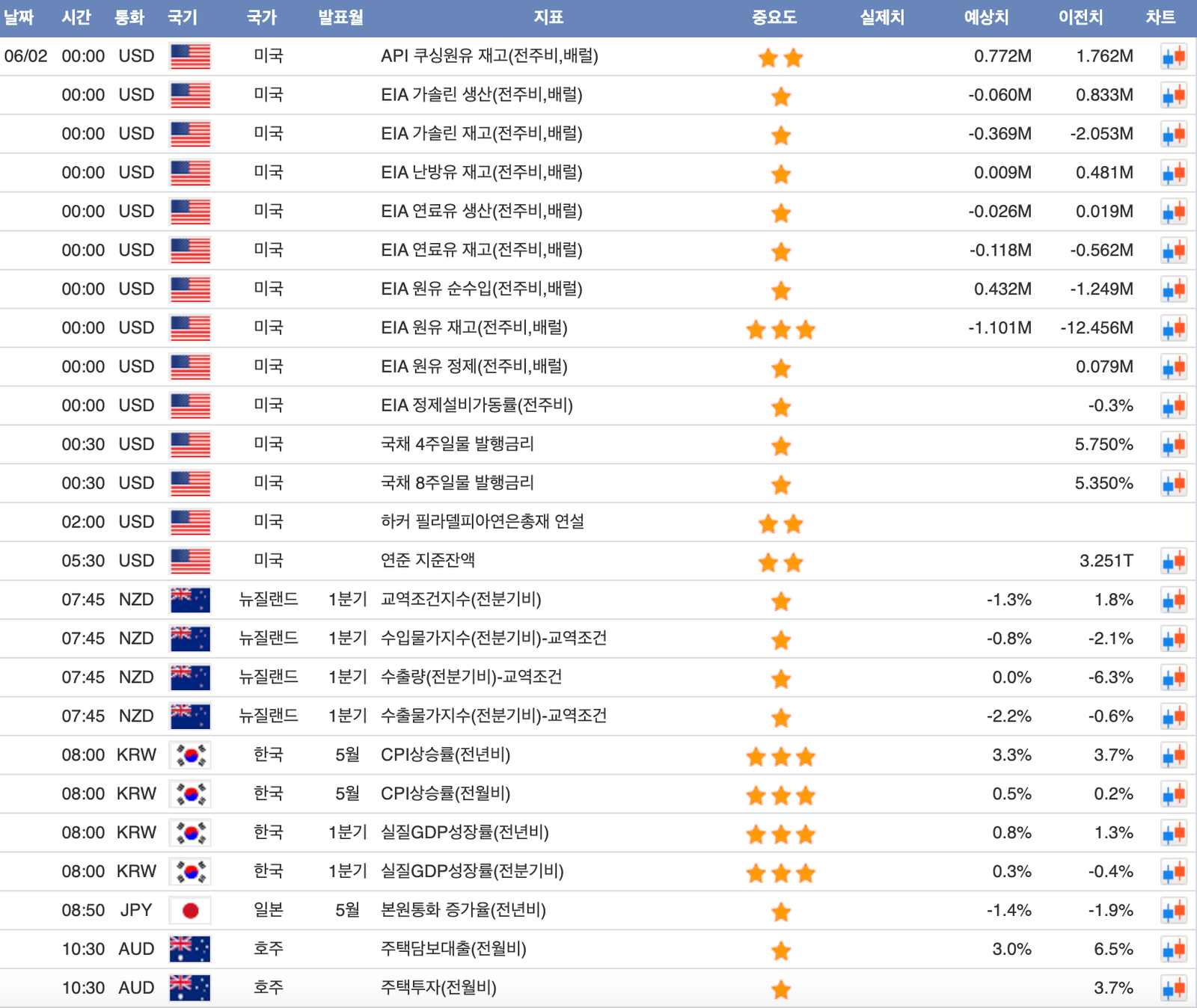Open chart for 국채 4주일물 발행금리
The image size is (1197, 1008).
[x=1173, y=445]
